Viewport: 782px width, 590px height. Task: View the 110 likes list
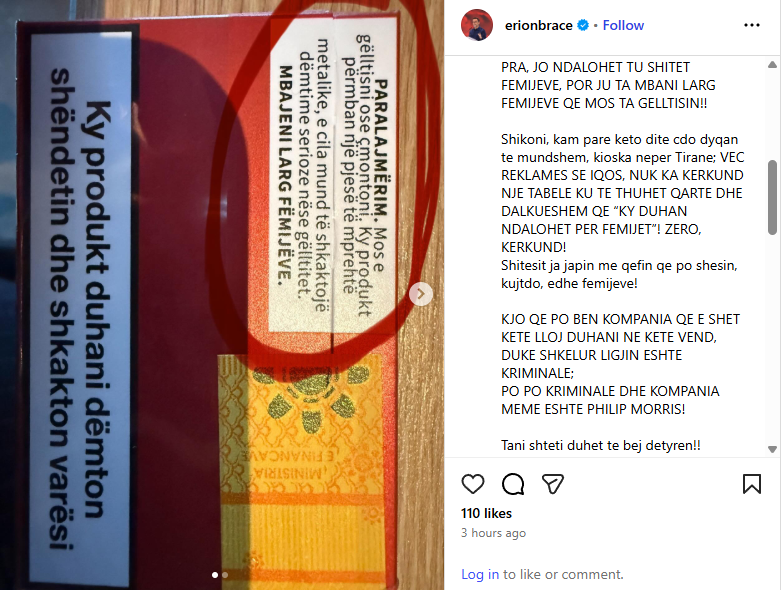point(486,513)
